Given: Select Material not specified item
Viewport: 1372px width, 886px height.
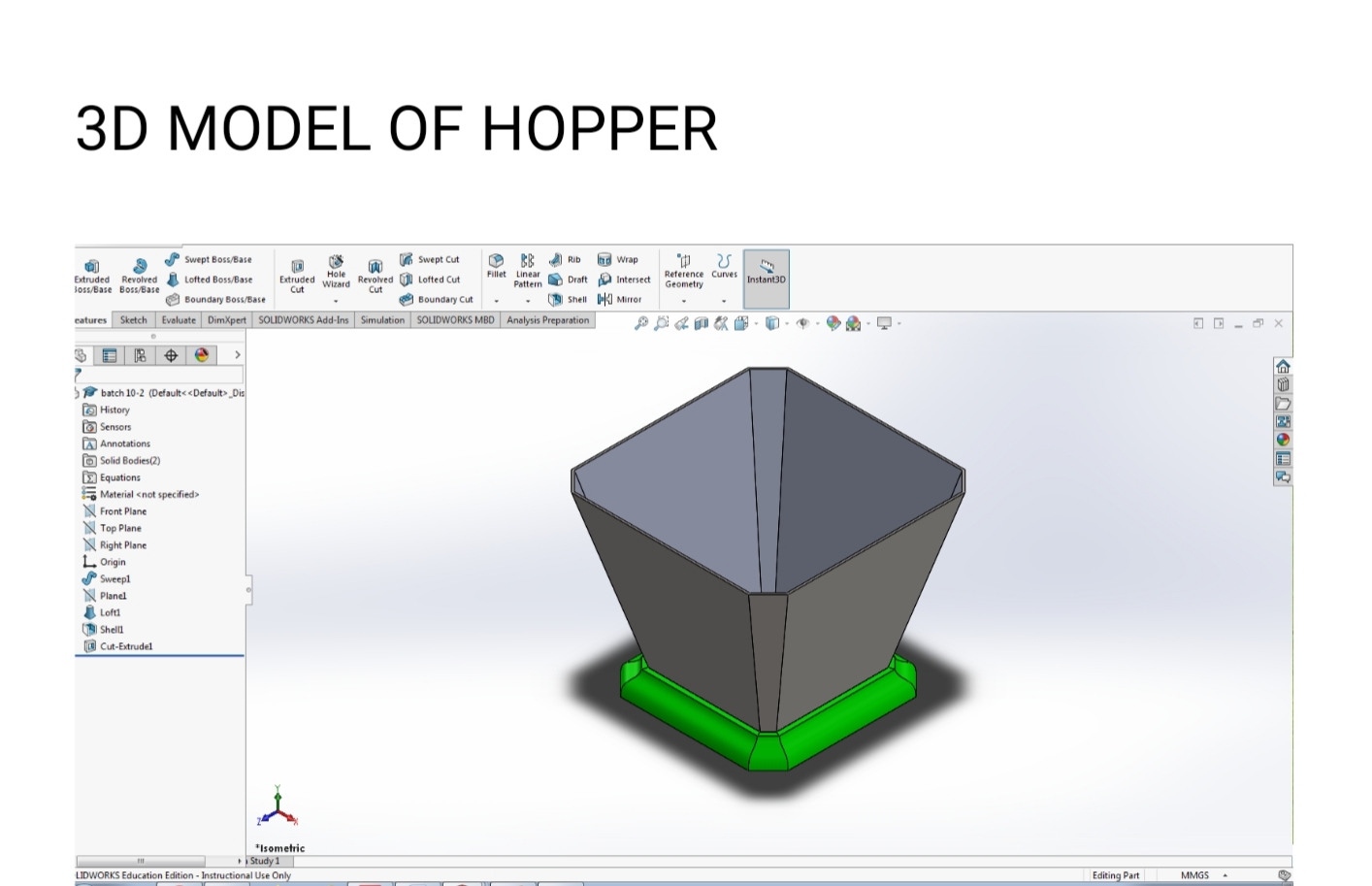Looking at the screenshot, I should (x=141, y=495).
